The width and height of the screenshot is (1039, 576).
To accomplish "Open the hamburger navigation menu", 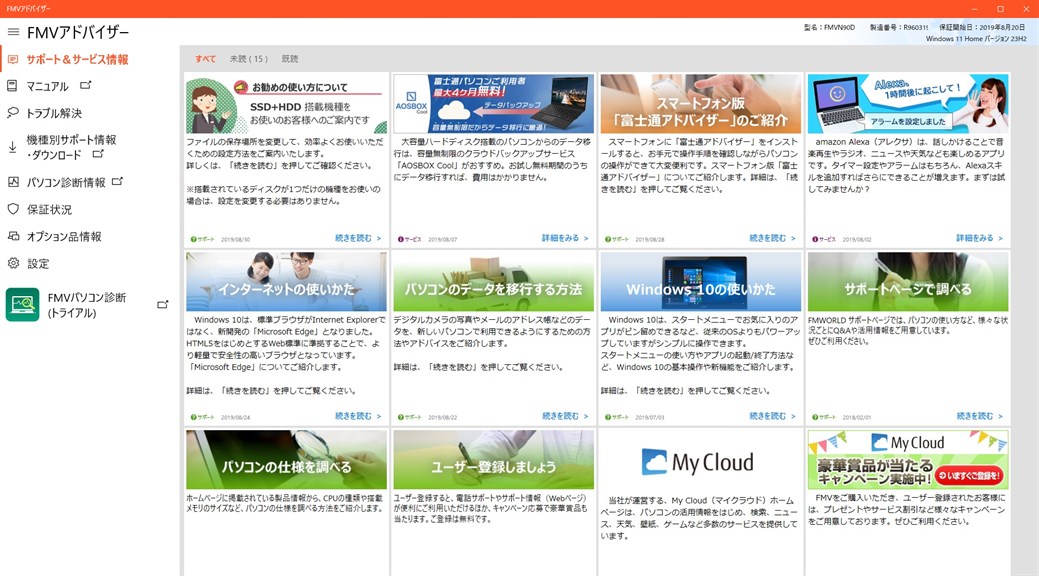I will tap(13, 32).
